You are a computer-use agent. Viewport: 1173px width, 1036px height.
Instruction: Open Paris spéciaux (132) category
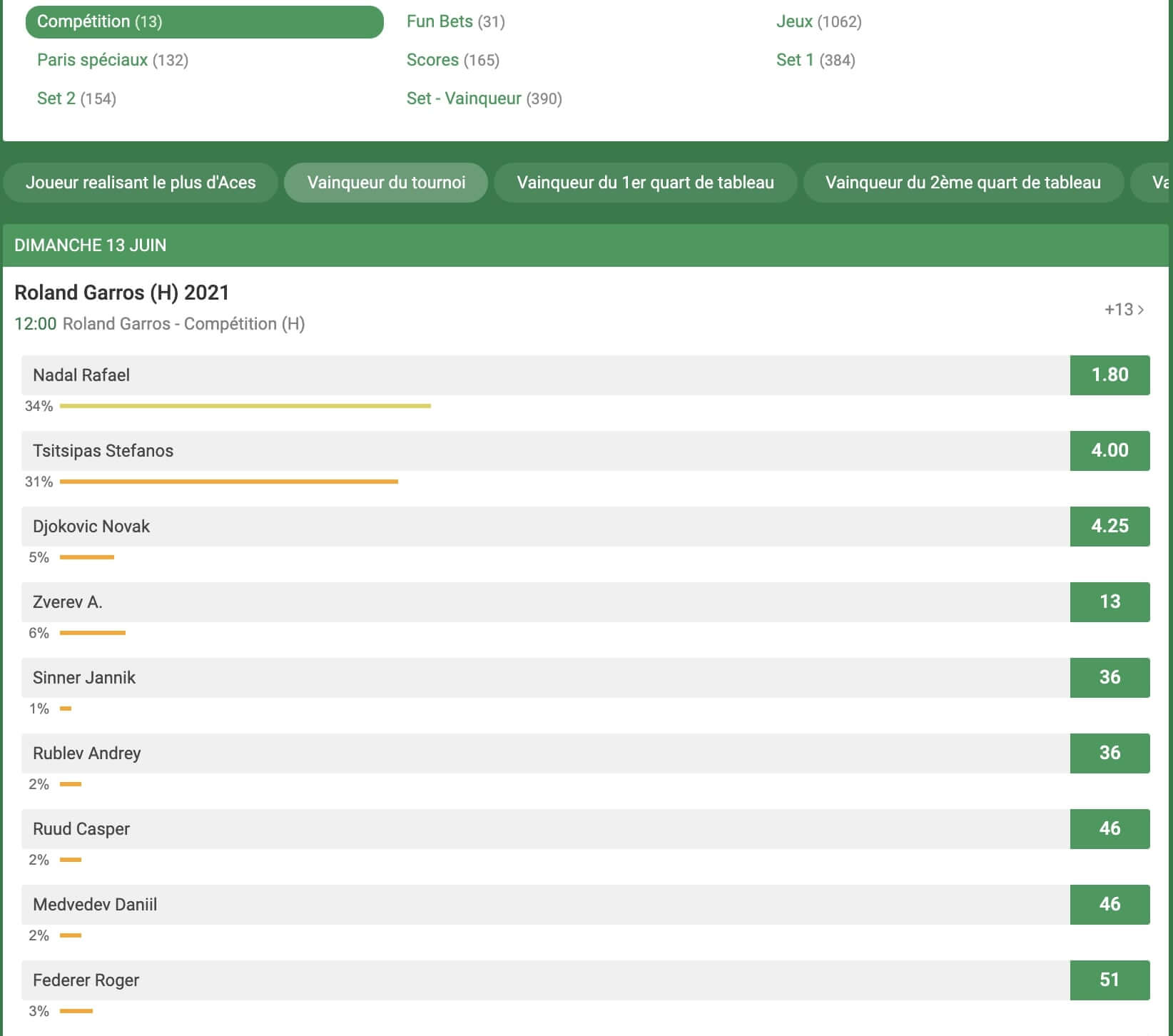113,60
